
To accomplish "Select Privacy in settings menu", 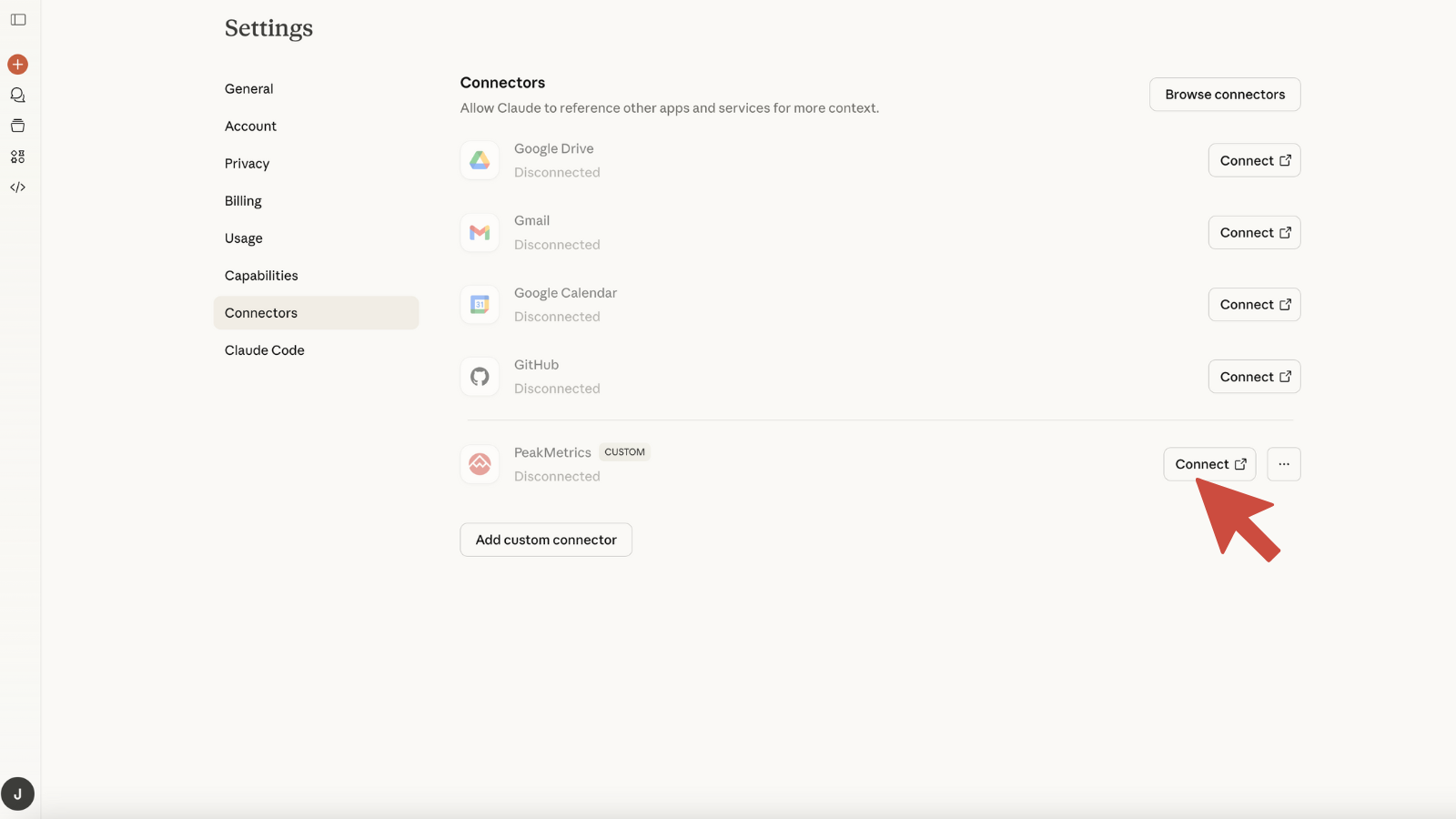I will (248, 164).
